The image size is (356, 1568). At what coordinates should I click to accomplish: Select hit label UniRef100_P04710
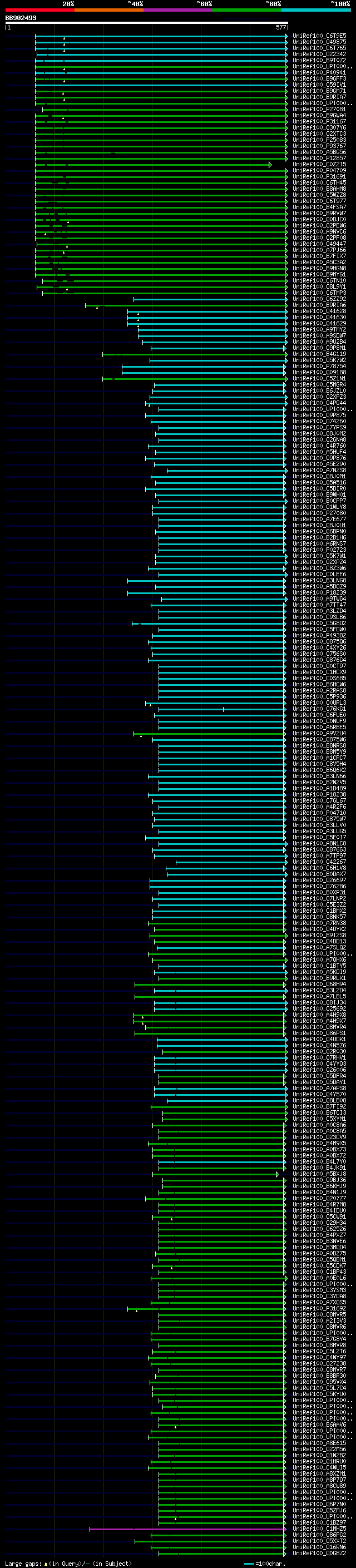click(x=319, y=813)
